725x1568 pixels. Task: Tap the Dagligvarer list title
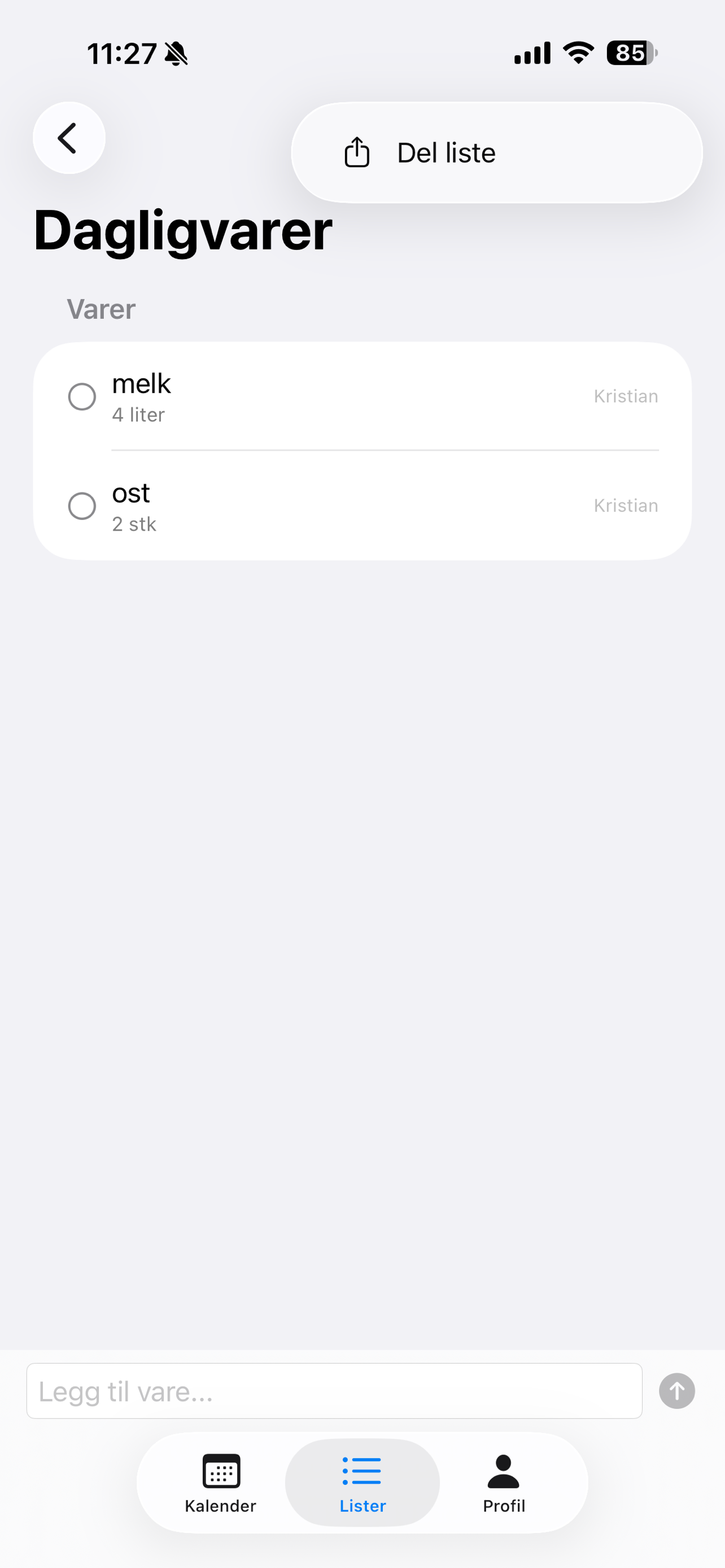click(182, 231)
